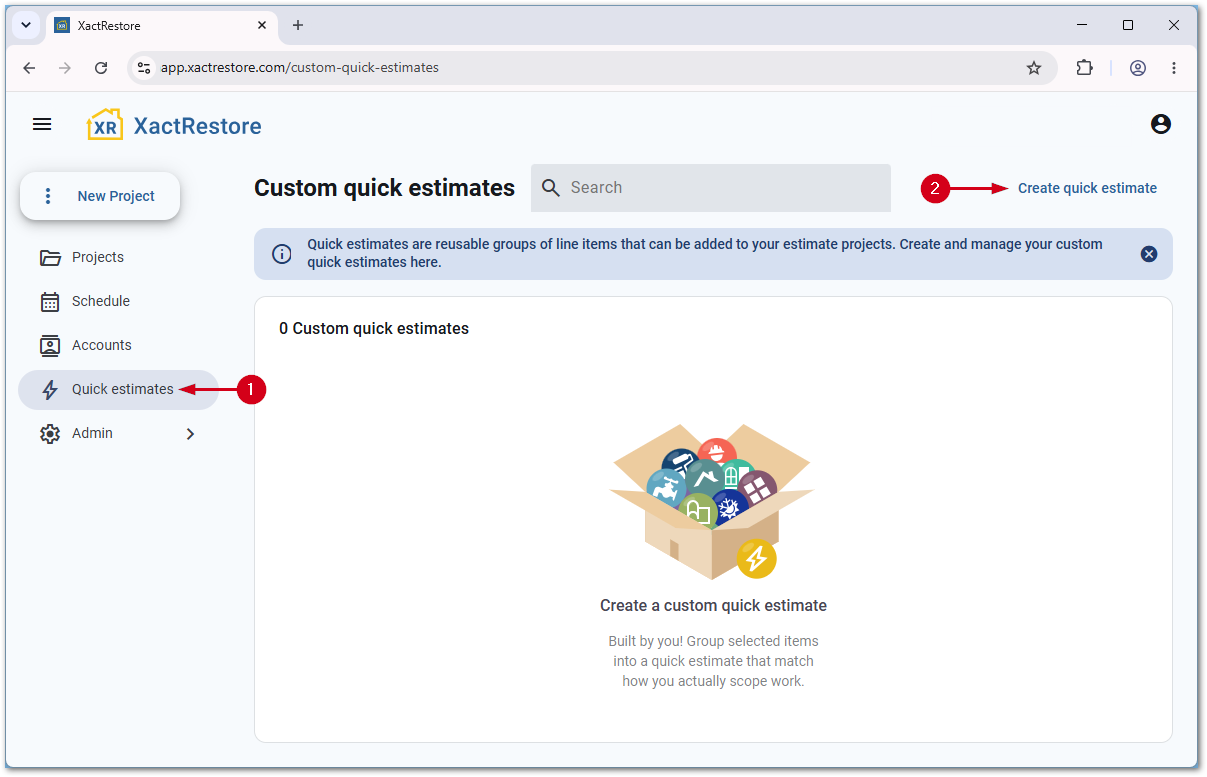Go back in the browser
This screenshot has width=1207, height=777.
pyautogui.click(x=29, y=68)
